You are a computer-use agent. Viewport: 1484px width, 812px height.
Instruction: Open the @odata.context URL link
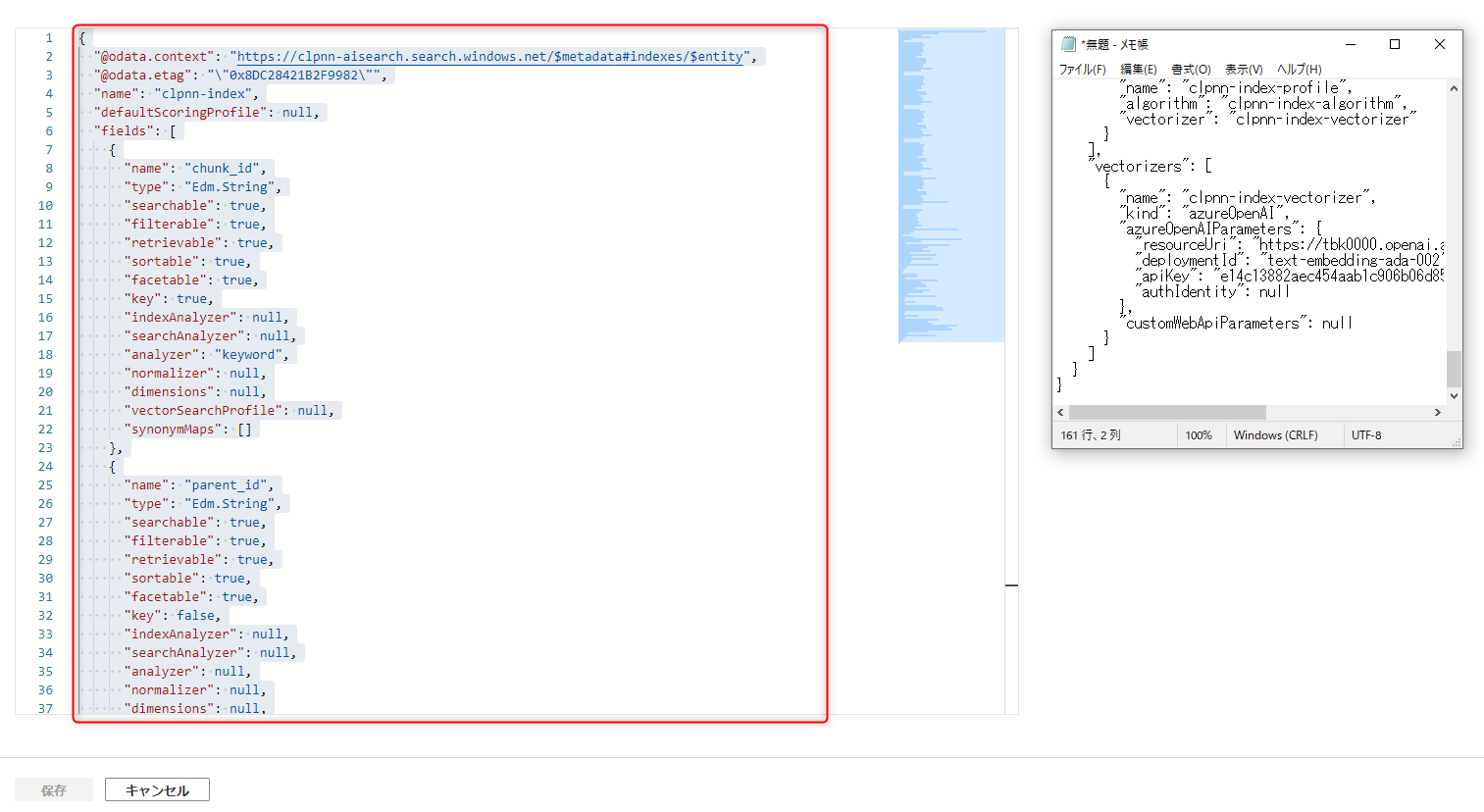tap(489, 57)
